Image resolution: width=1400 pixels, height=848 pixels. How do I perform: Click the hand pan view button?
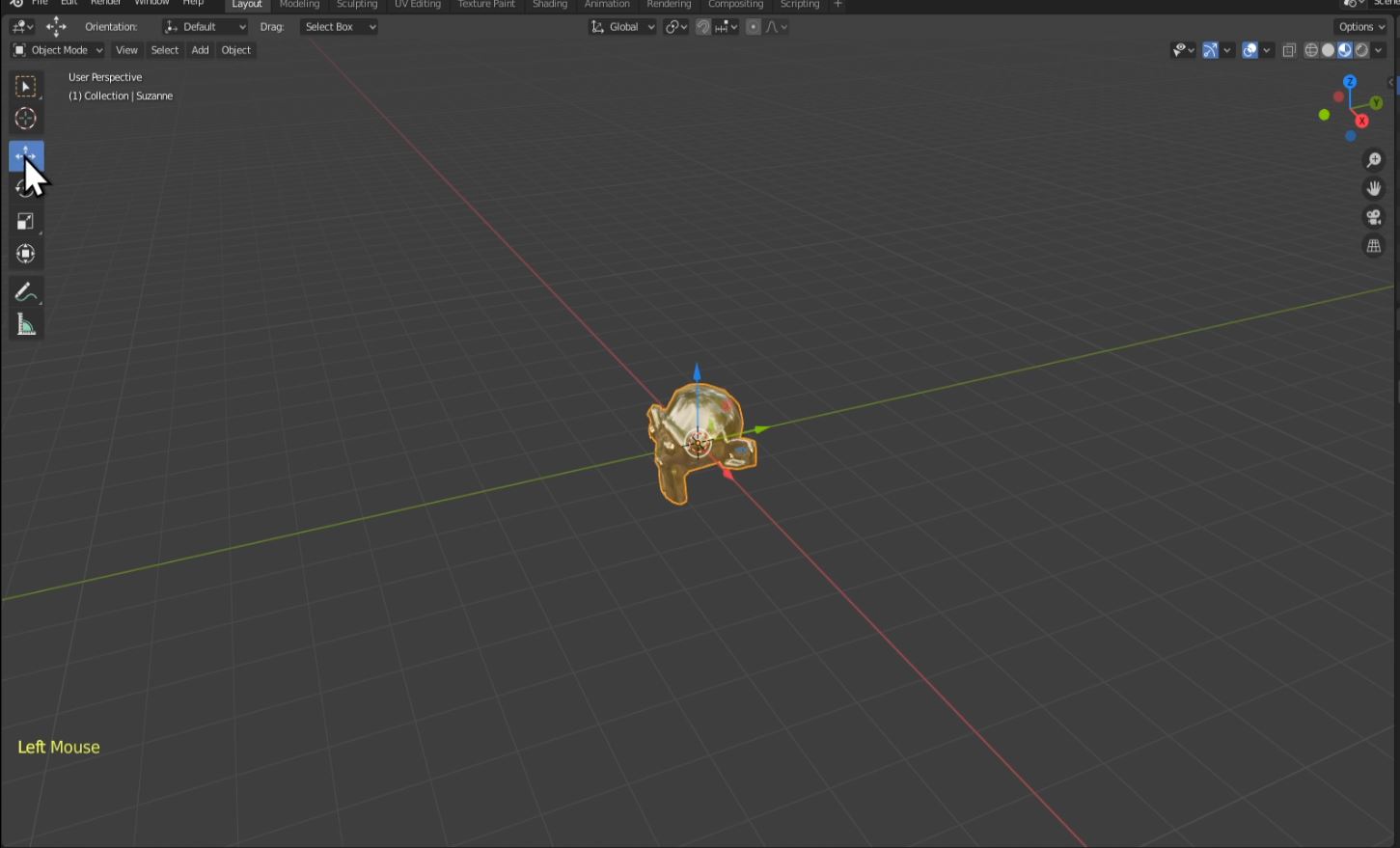tap(1374, 188)
